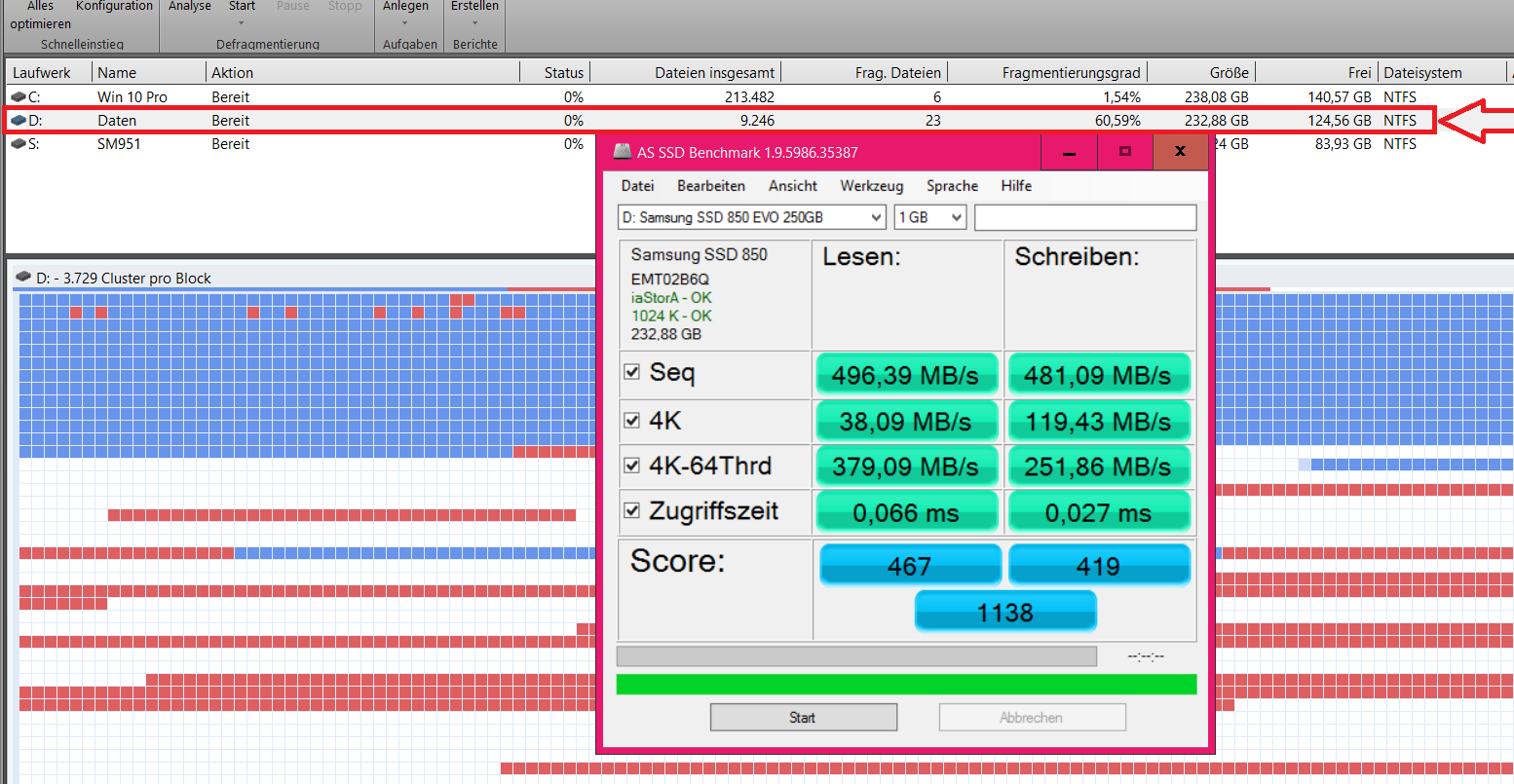Viewport: 1514px width, 784px height.
Task: Sort by Fragmentierungsgrad column header
Action: click(x=1047, y=72)
